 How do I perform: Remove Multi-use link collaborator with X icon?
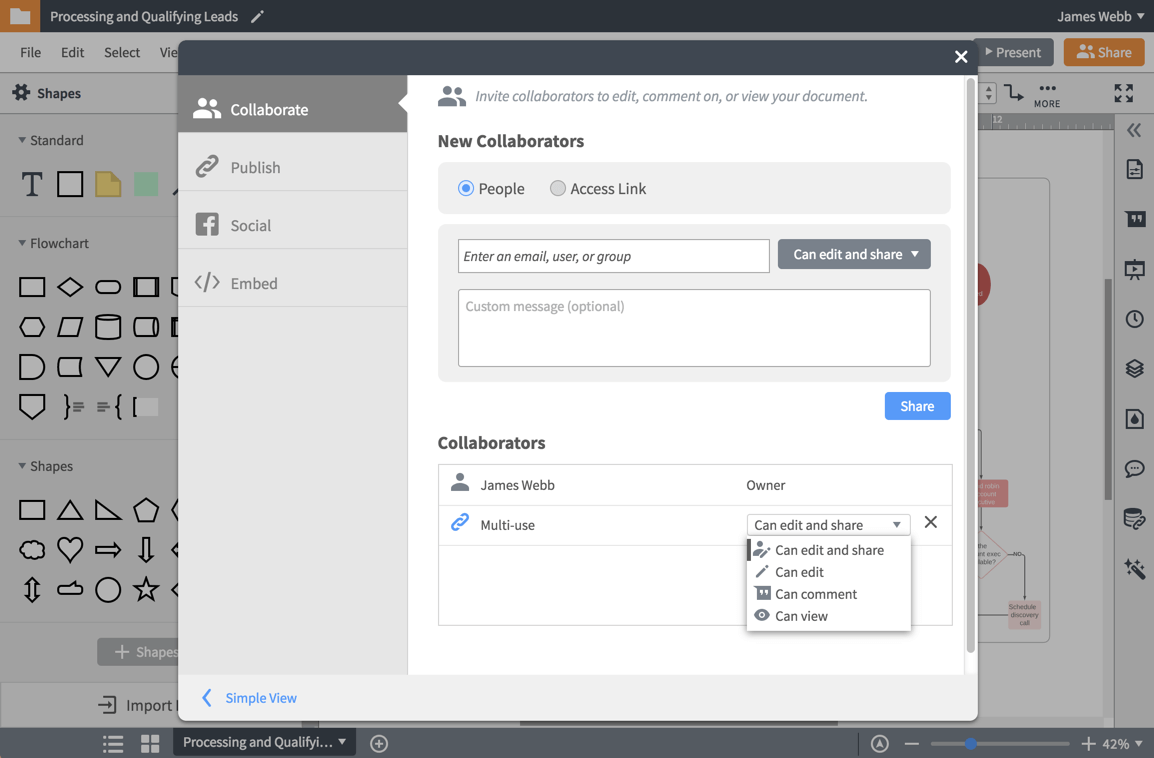(930, 522)
